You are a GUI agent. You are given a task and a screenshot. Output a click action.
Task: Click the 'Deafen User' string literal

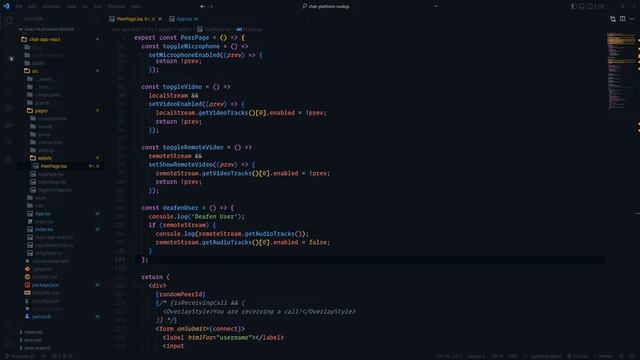216,217
